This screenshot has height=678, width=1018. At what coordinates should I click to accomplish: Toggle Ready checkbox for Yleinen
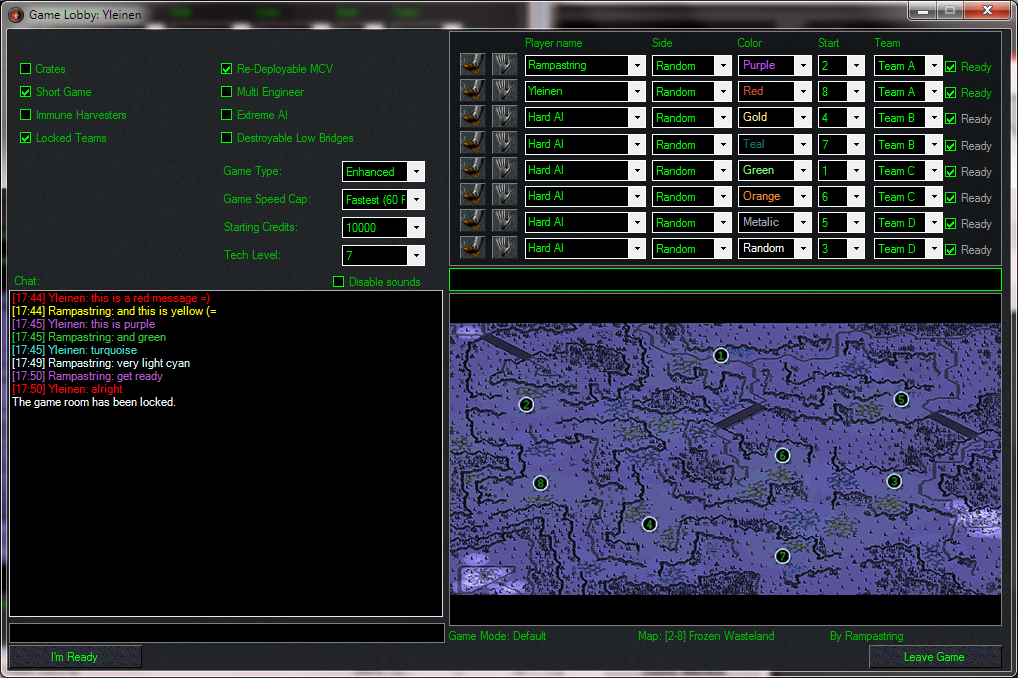[x=950, y=93]
